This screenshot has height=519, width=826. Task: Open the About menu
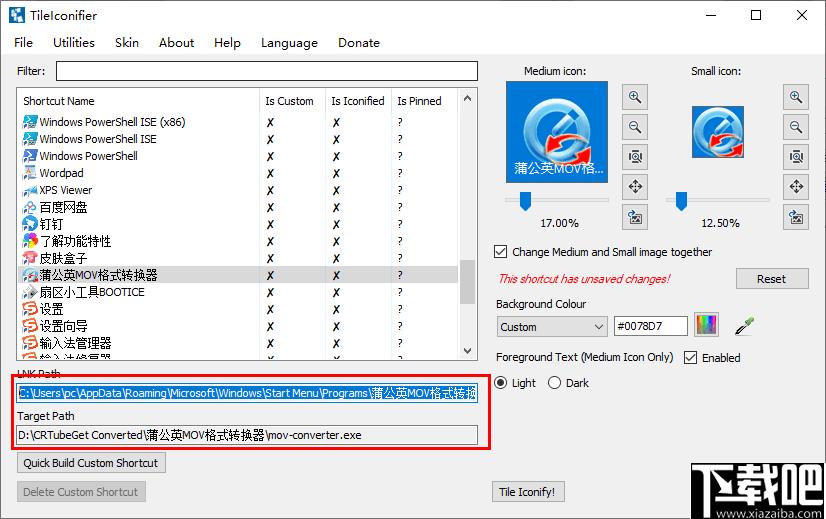(x=176, y=43)
